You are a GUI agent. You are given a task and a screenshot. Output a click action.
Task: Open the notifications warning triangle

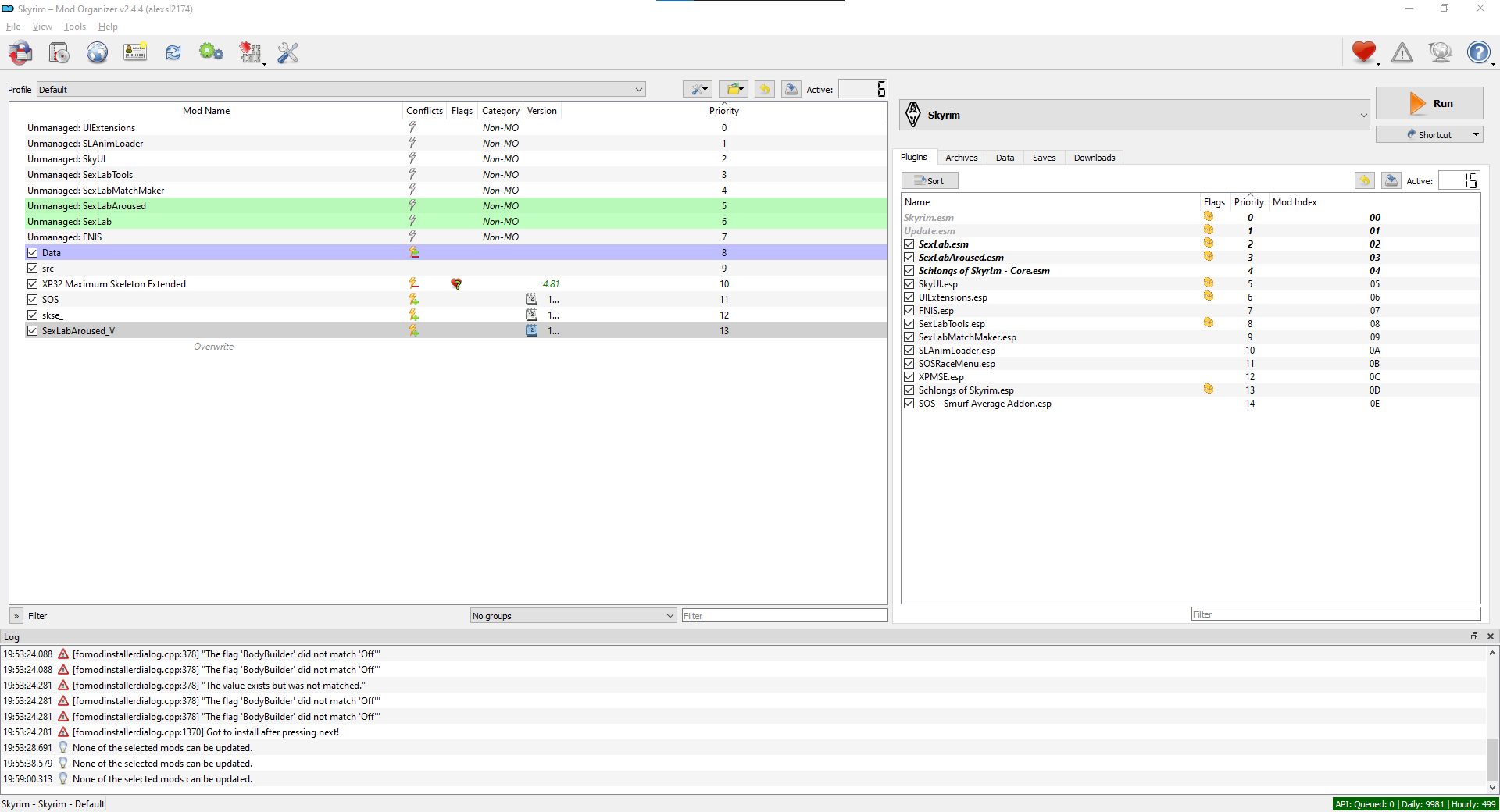(1402, 52)
